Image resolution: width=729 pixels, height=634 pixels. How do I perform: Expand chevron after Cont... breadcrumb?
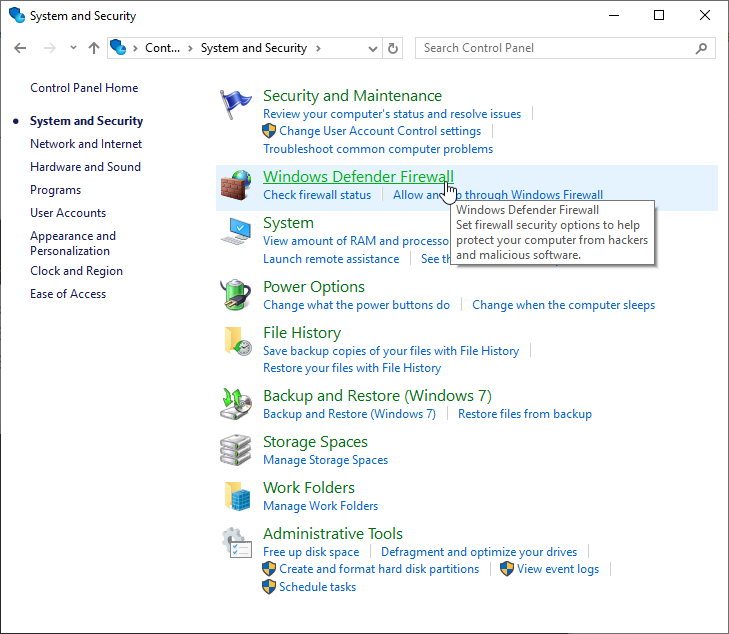click(x=190, y=48)
